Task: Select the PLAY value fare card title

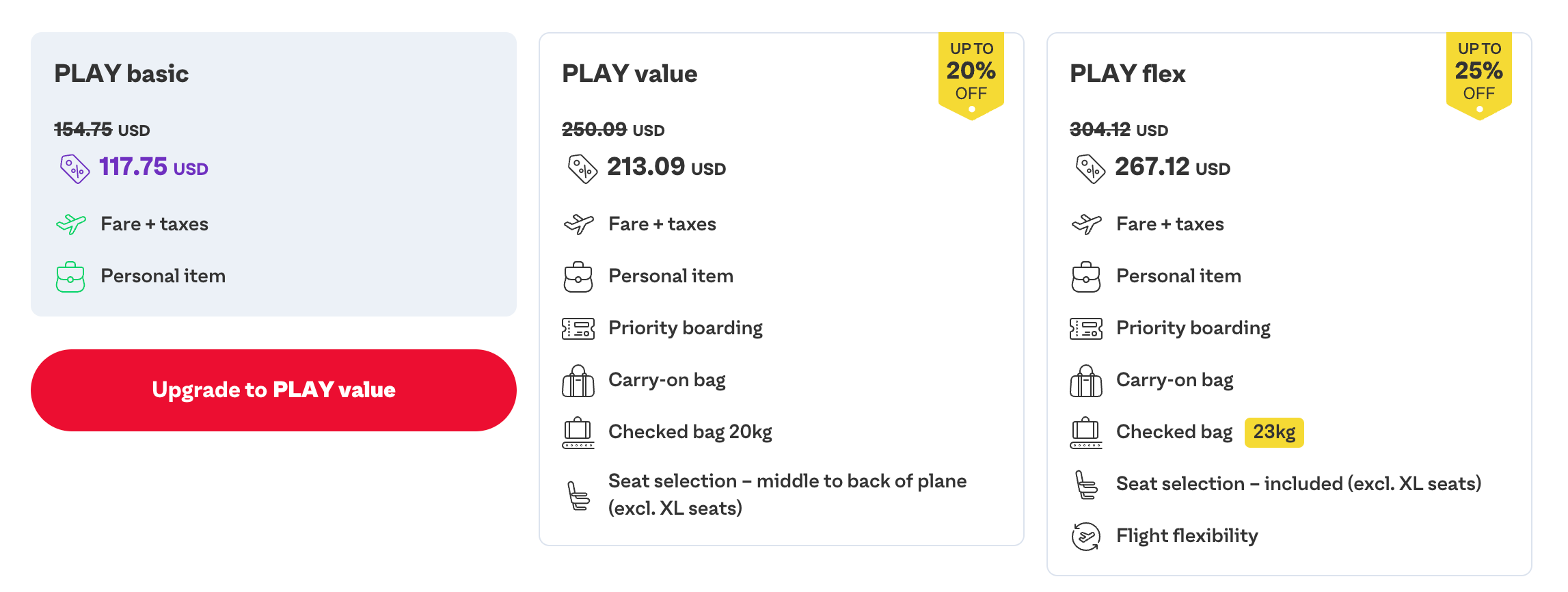Action: pos(630,74)
